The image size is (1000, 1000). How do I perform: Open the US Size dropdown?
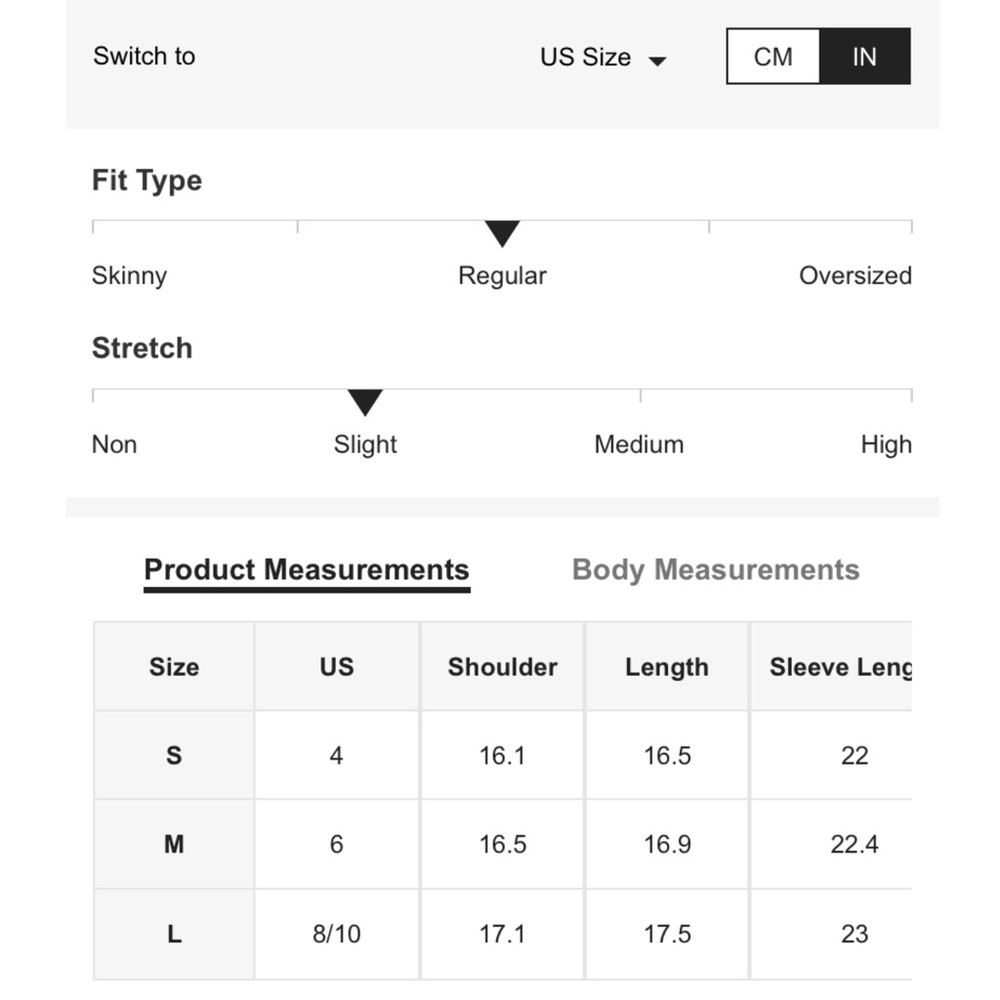(x=603, y=57)
